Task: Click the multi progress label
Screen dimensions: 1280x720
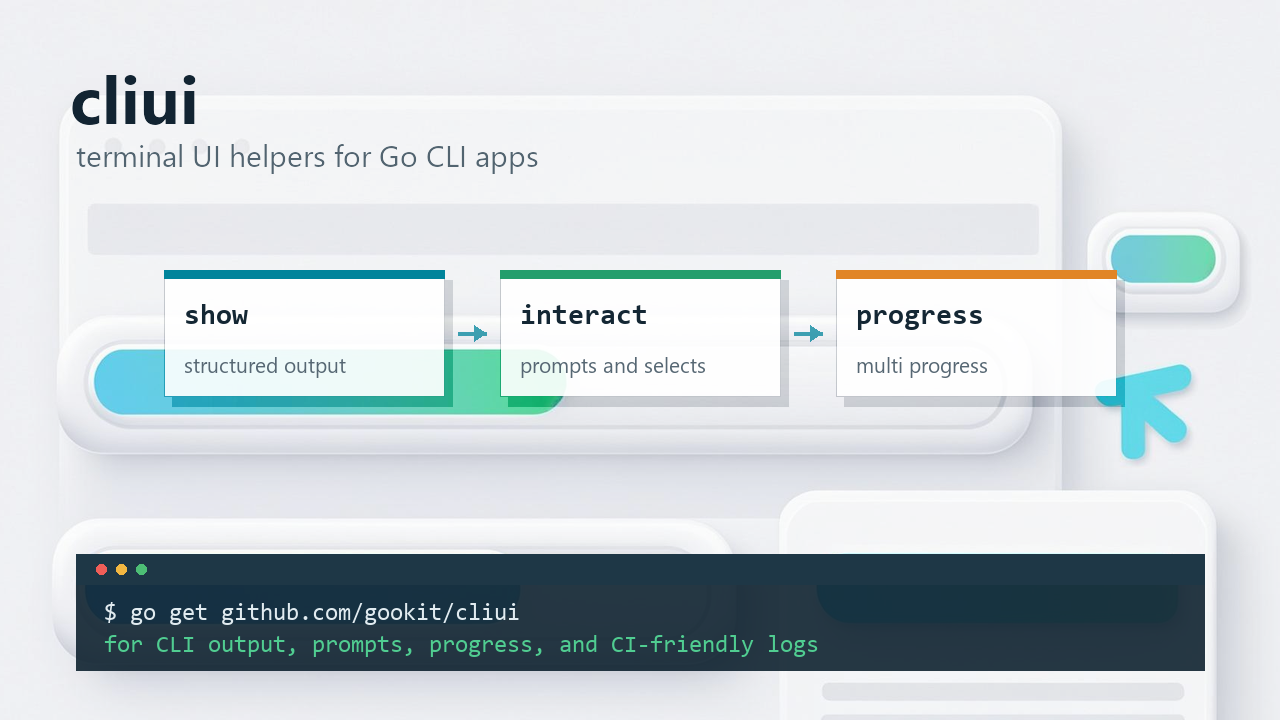Action: click(x=922, y=366)
